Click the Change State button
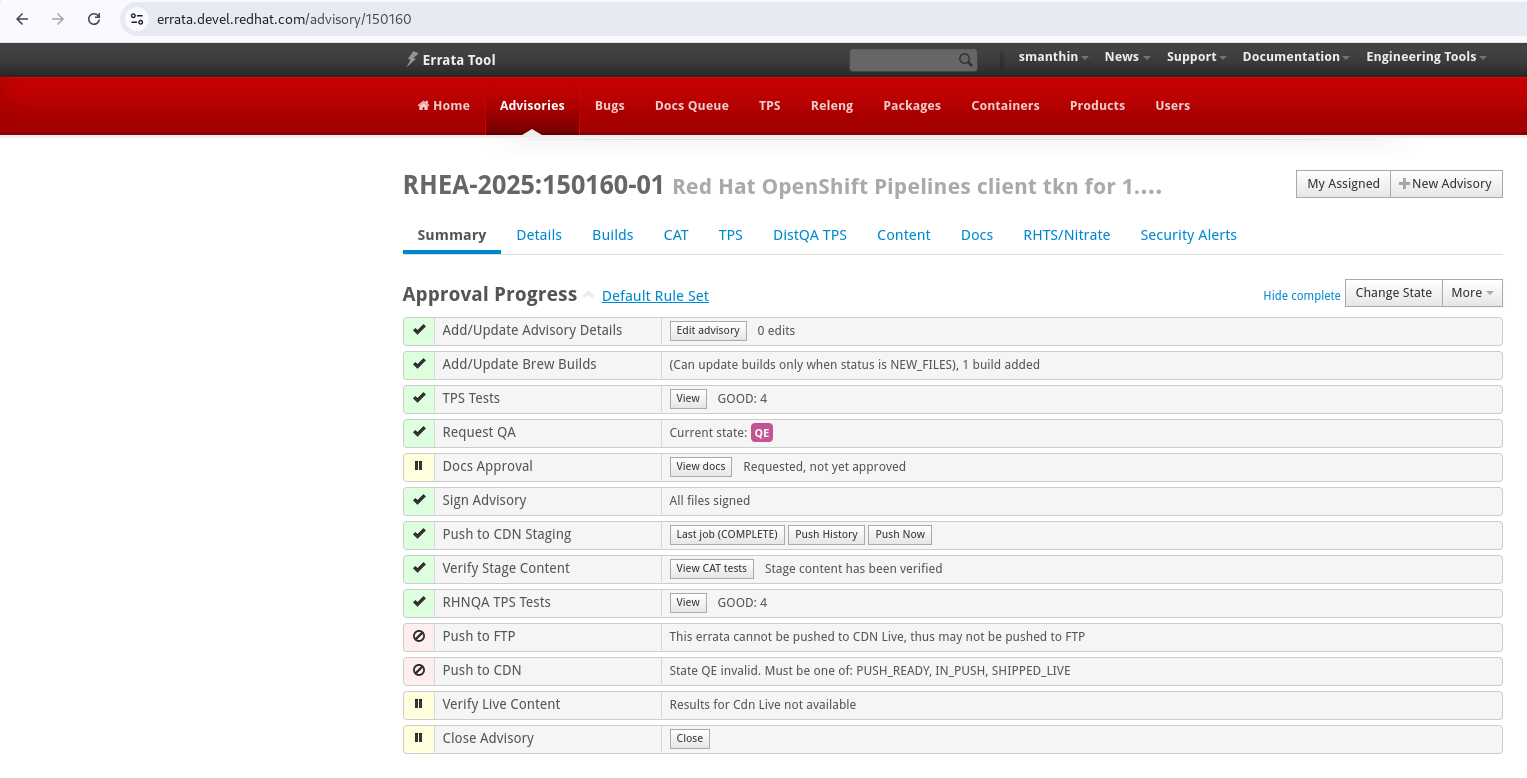Viewport: 1527px width, 778px height. [x=1394, y=293]
